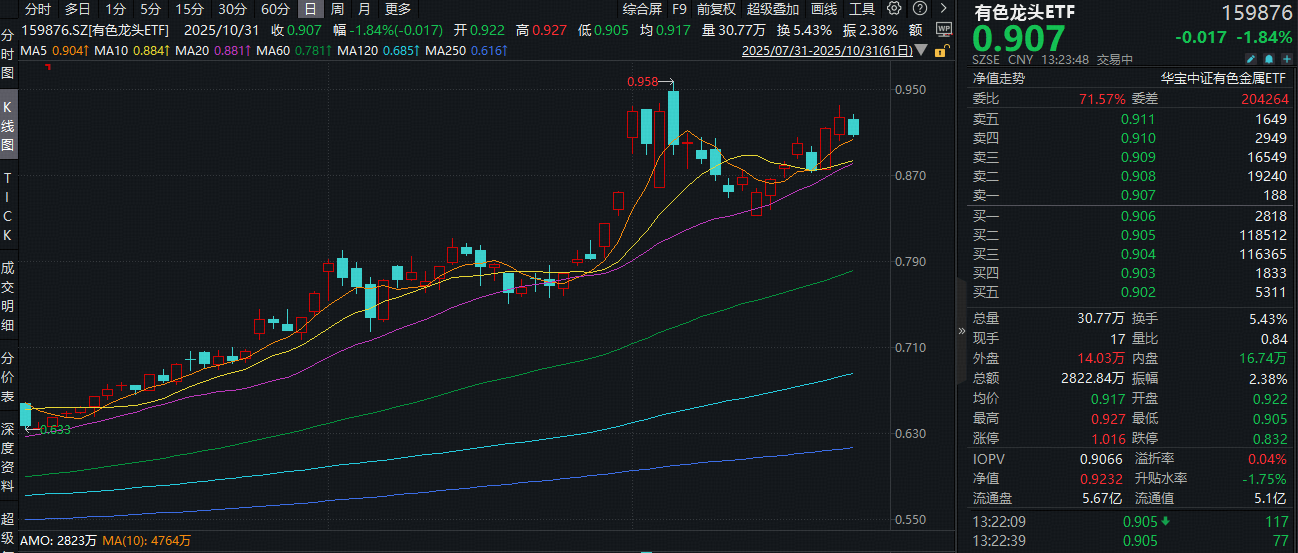Select the 60分 timeframe
Viewport: 1298px width, 553px height.
tap(275, 9)
